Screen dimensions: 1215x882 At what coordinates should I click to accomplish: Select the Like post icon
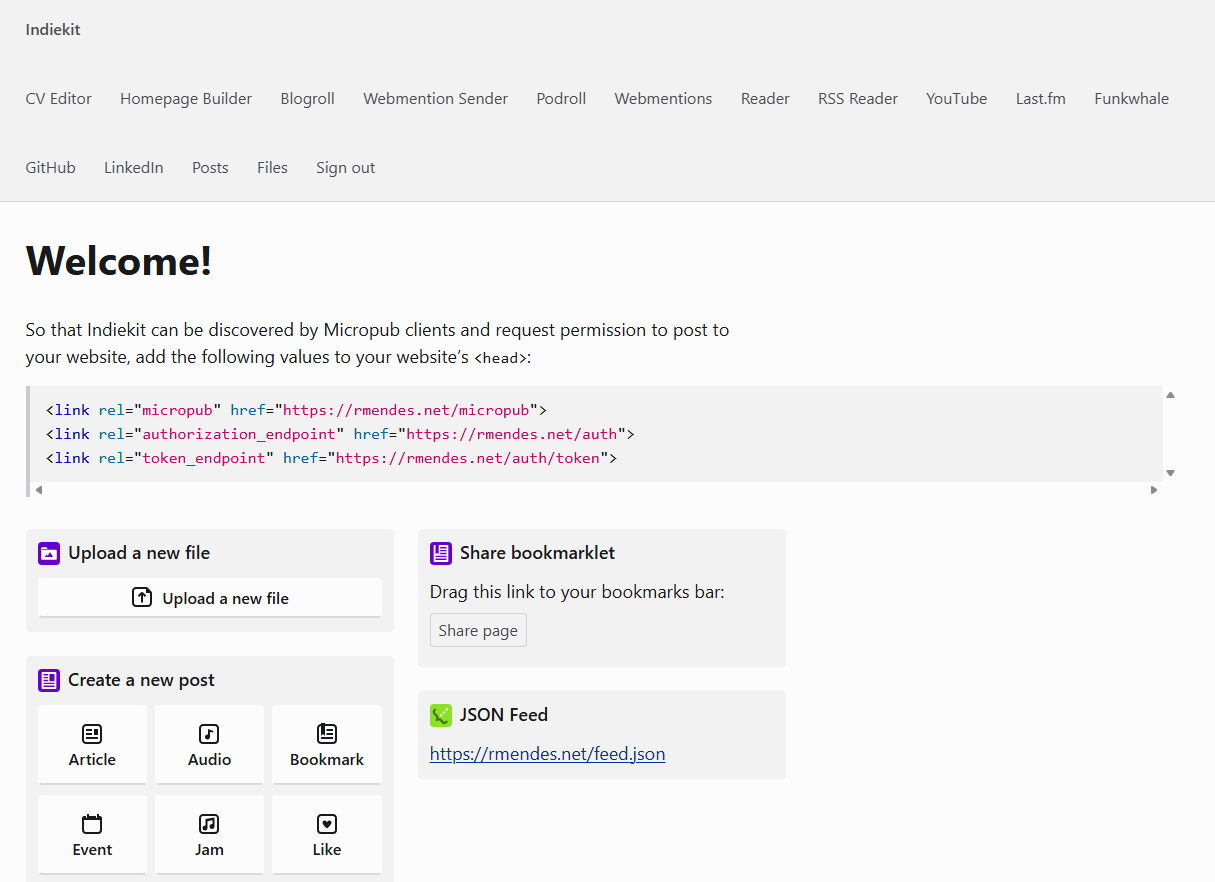tap(327, 824)
